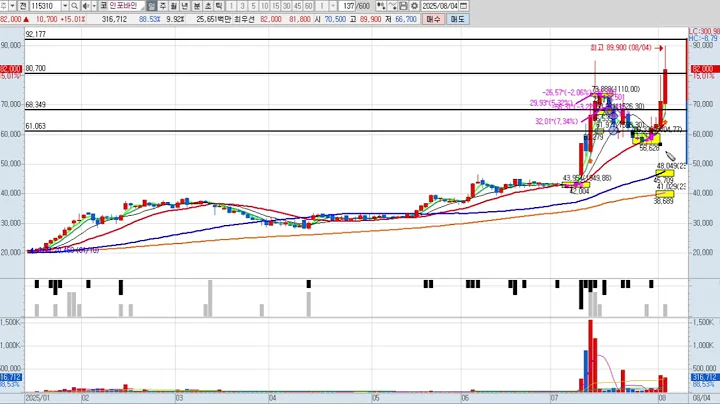Click the 38,689 annotation label
This screenshot has height=404, width=720.
click(664, 201)
